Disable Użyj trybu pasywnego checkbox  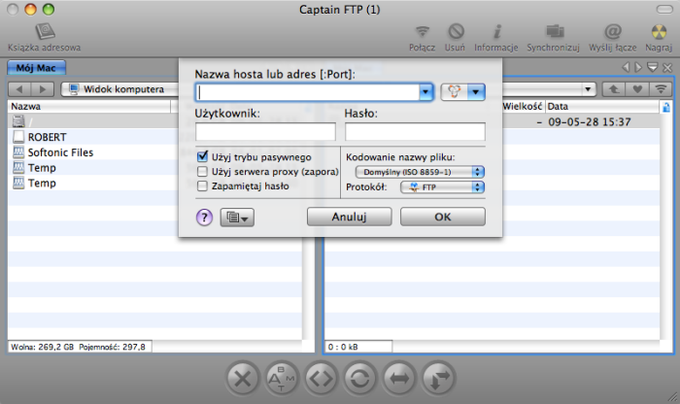pyautogui.click(x=202, y=156)
